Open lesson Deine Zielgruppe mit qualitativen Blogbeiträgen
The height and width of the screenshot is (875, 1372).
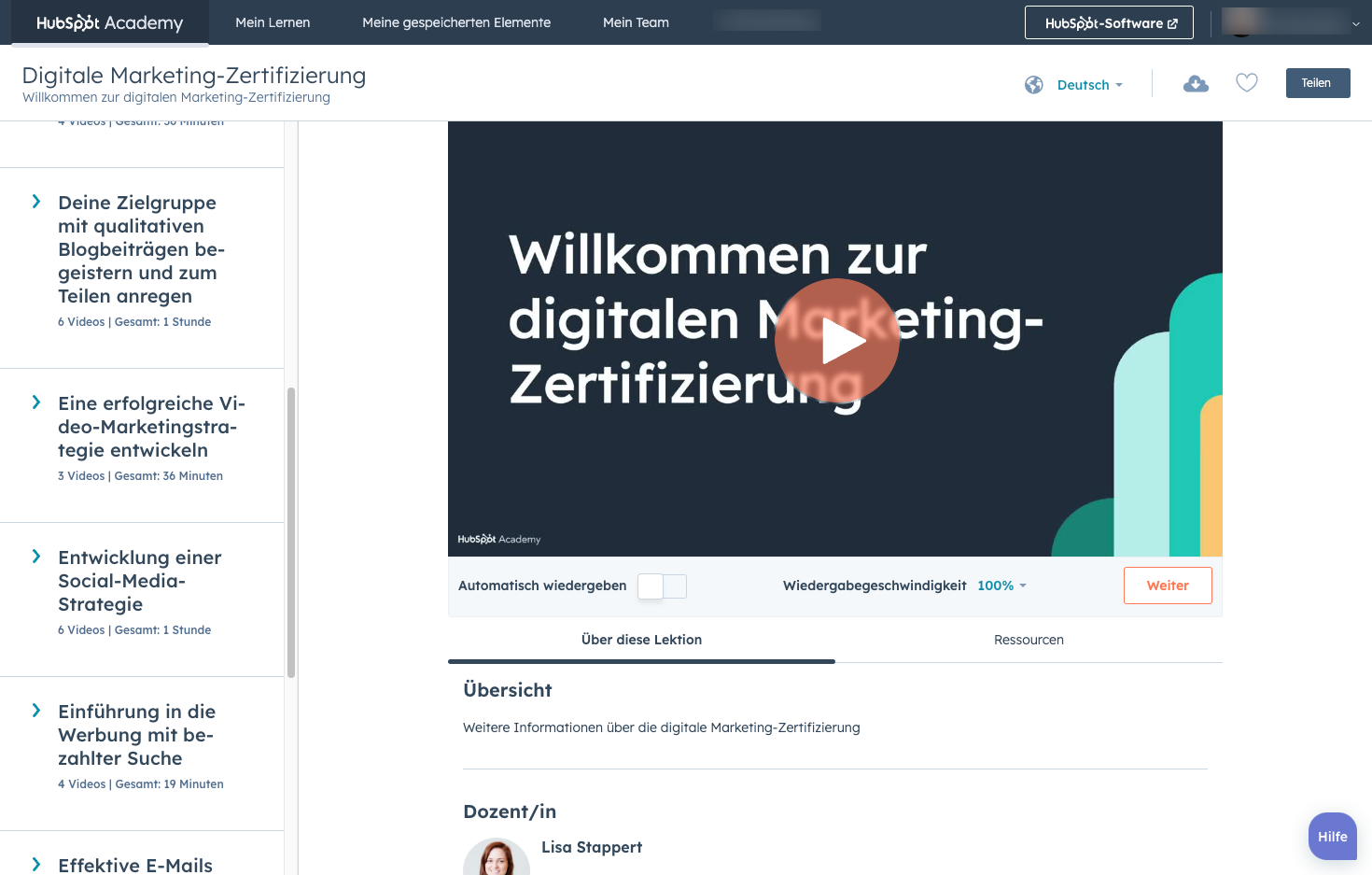coord(142,249)
